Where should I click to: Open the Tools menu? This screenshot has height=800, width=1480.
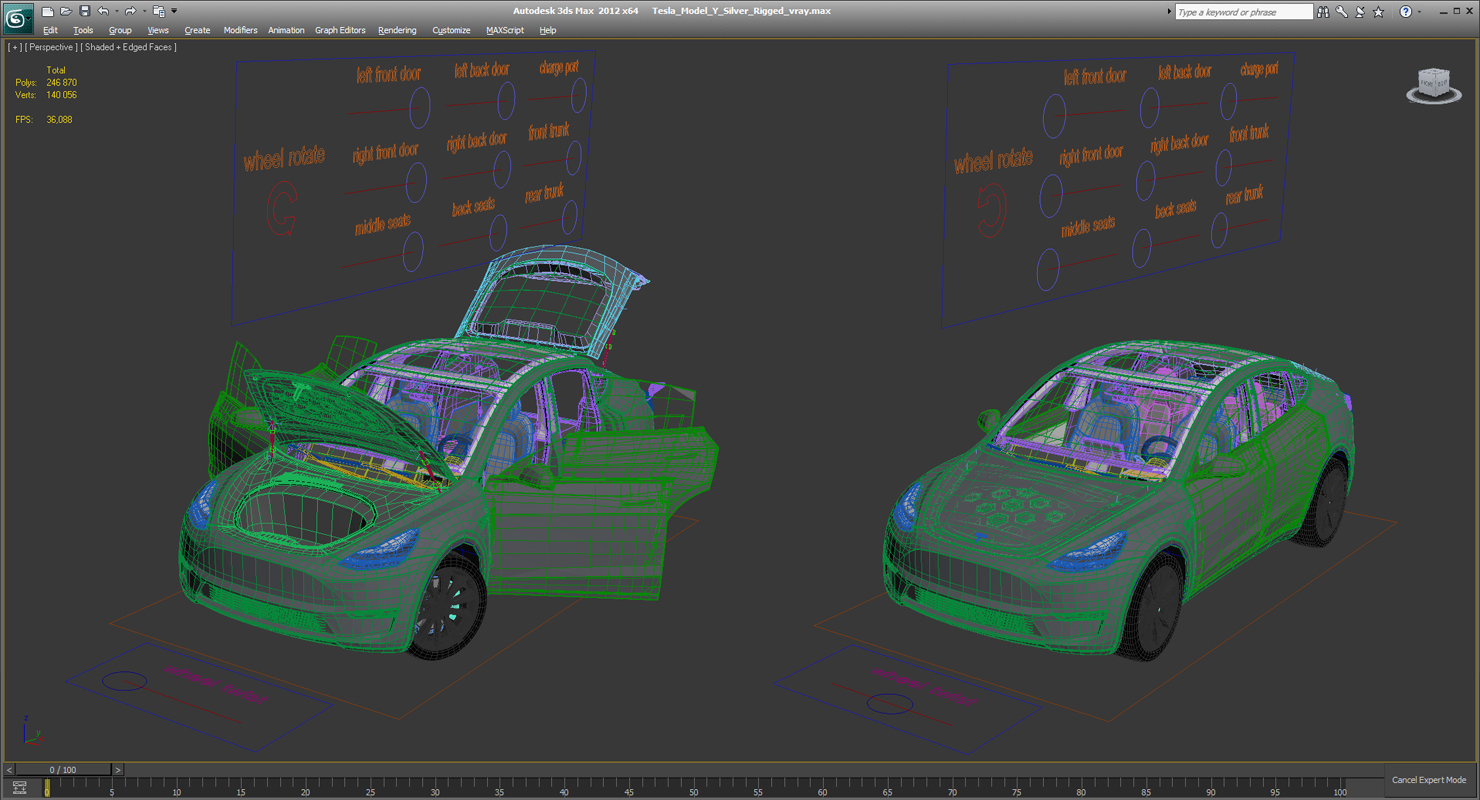point(83,30)
